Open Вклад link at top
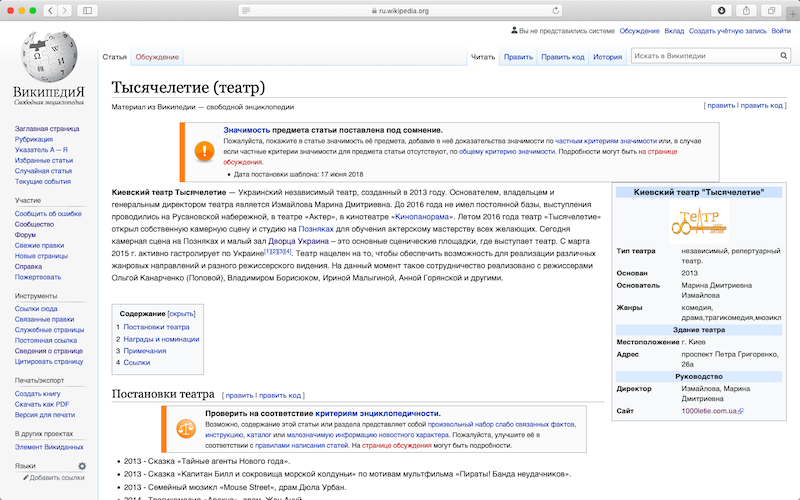This screenshot has height=500, width=800. pos(674,31)
